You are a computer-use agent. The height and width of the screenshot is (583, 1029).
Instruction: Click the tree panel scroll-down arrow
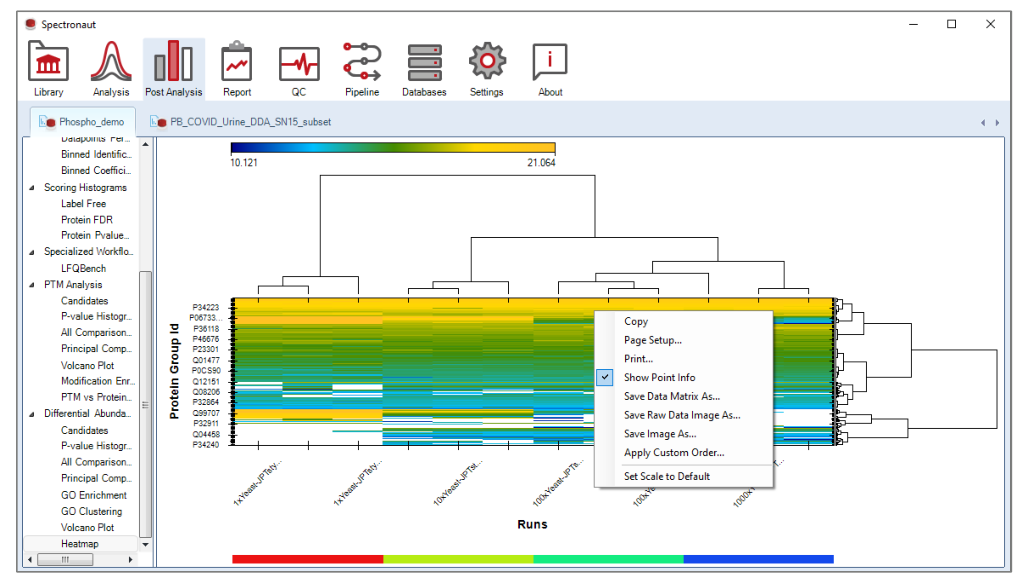click(x=146, y=544)
